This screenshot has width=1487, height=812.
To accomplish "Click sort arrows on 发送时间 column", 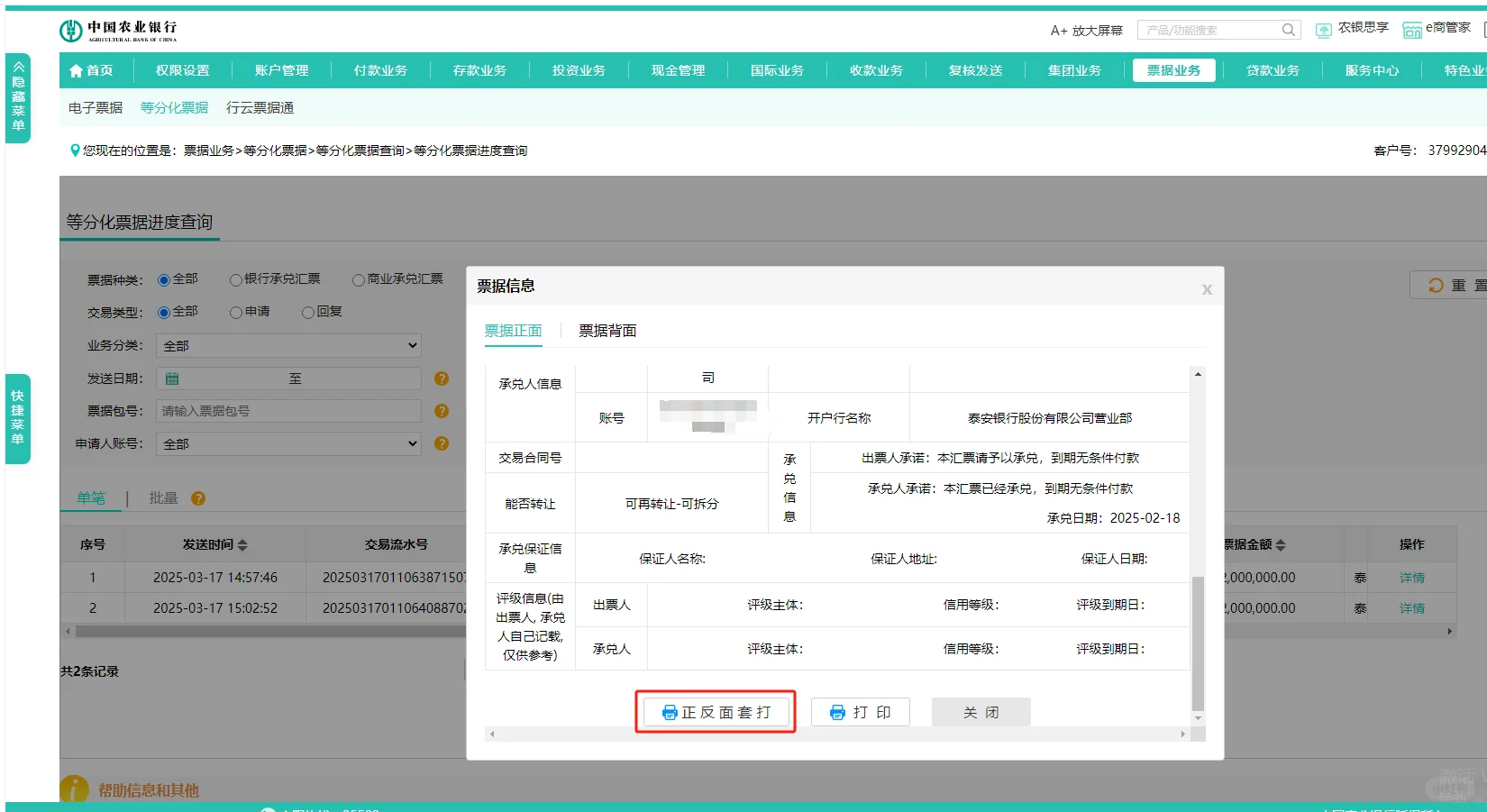I will click(x=242, y=545).
